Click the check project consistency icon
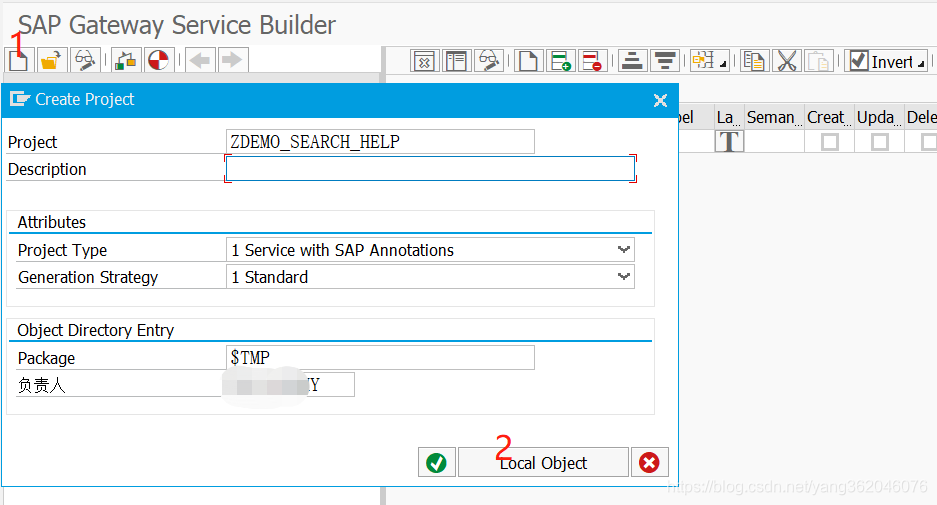 click(125, 60)
